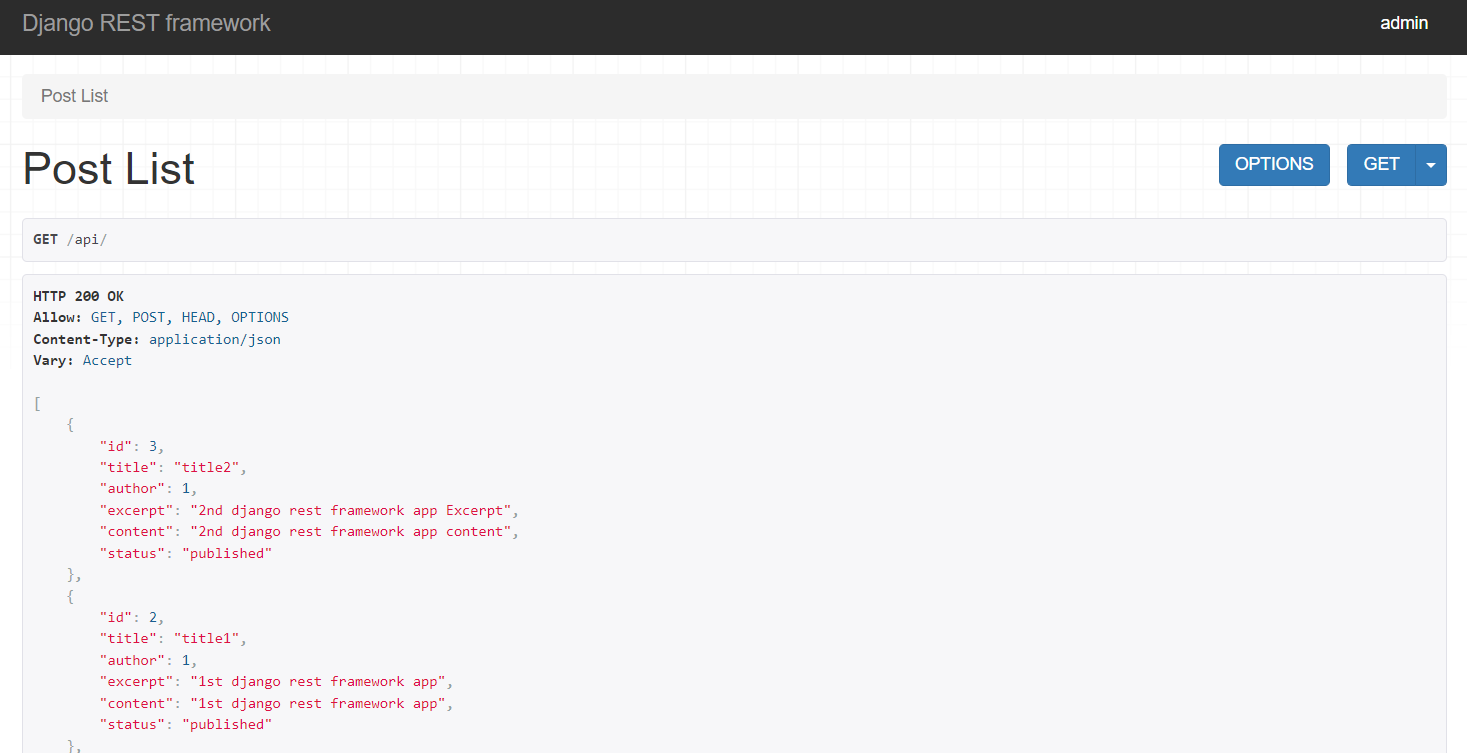Send an OPTIONS request
The image size is (1467, 753).
(1274, 165)
